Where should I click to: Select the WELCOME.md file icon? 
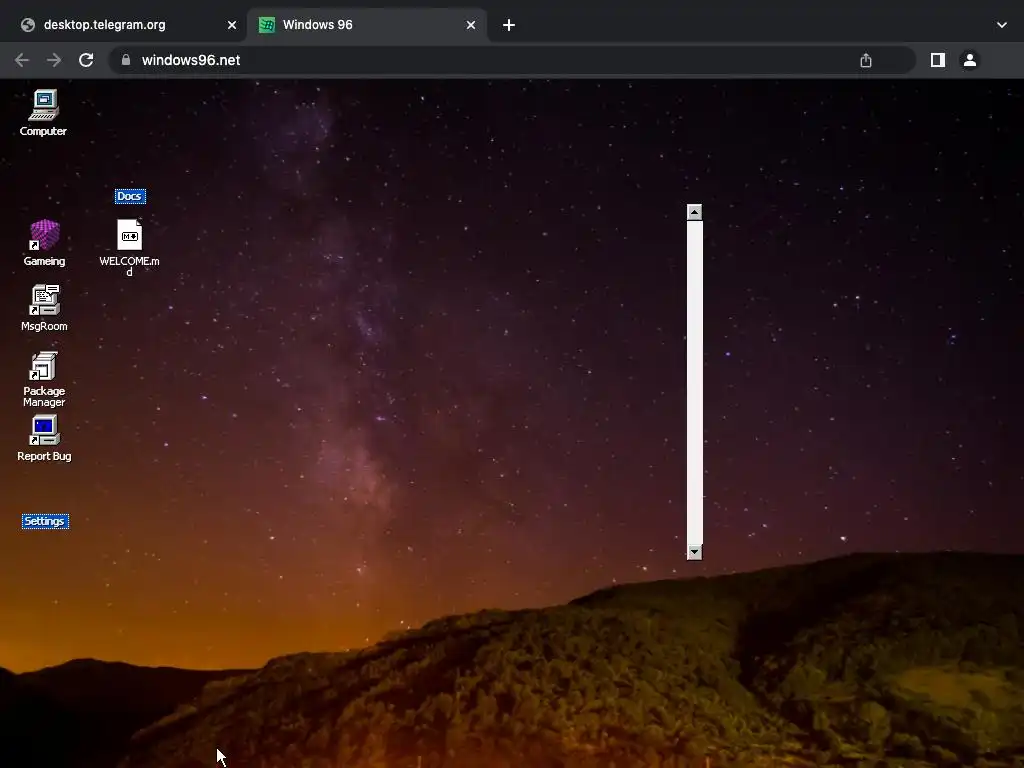tap(129, 248)
